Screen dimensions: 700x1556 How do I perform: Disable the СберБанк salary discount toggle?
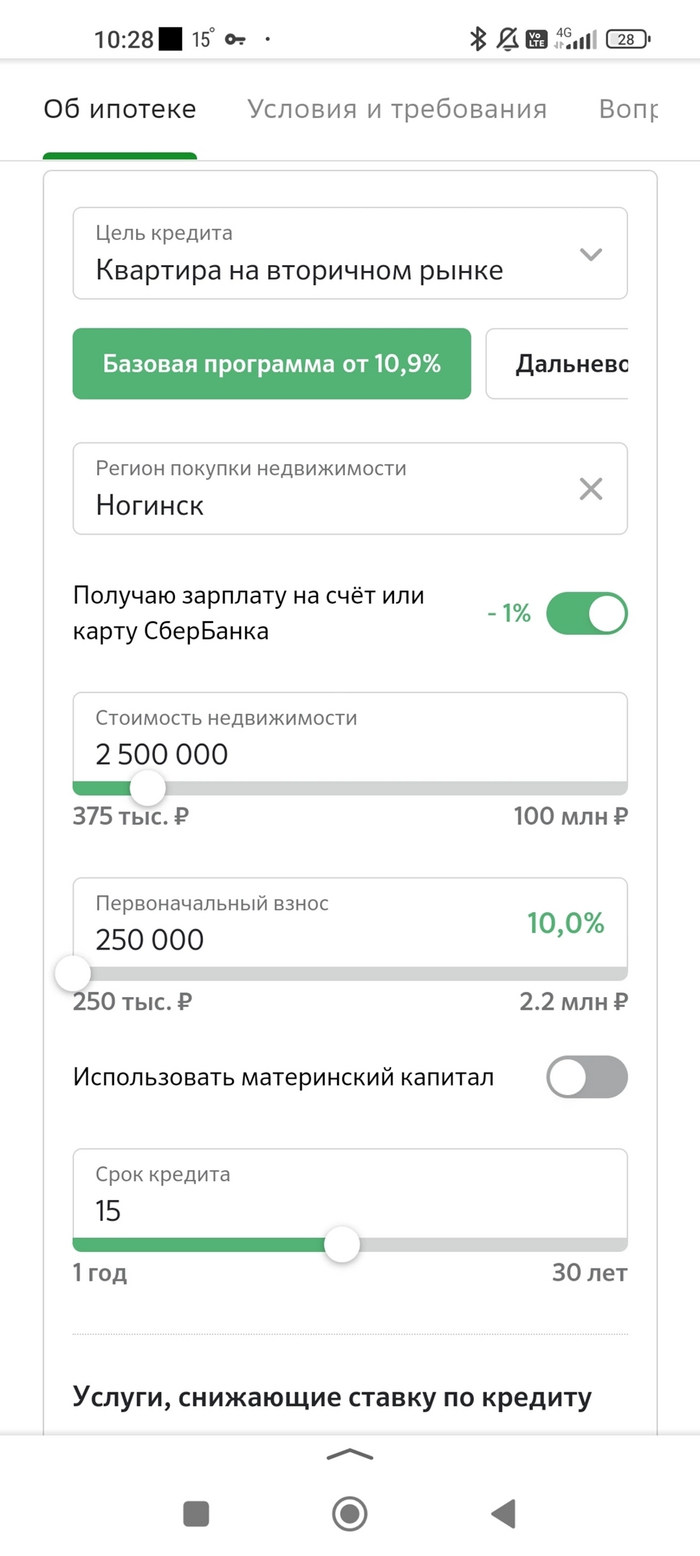pyautogui.click(x=587, y=614)
